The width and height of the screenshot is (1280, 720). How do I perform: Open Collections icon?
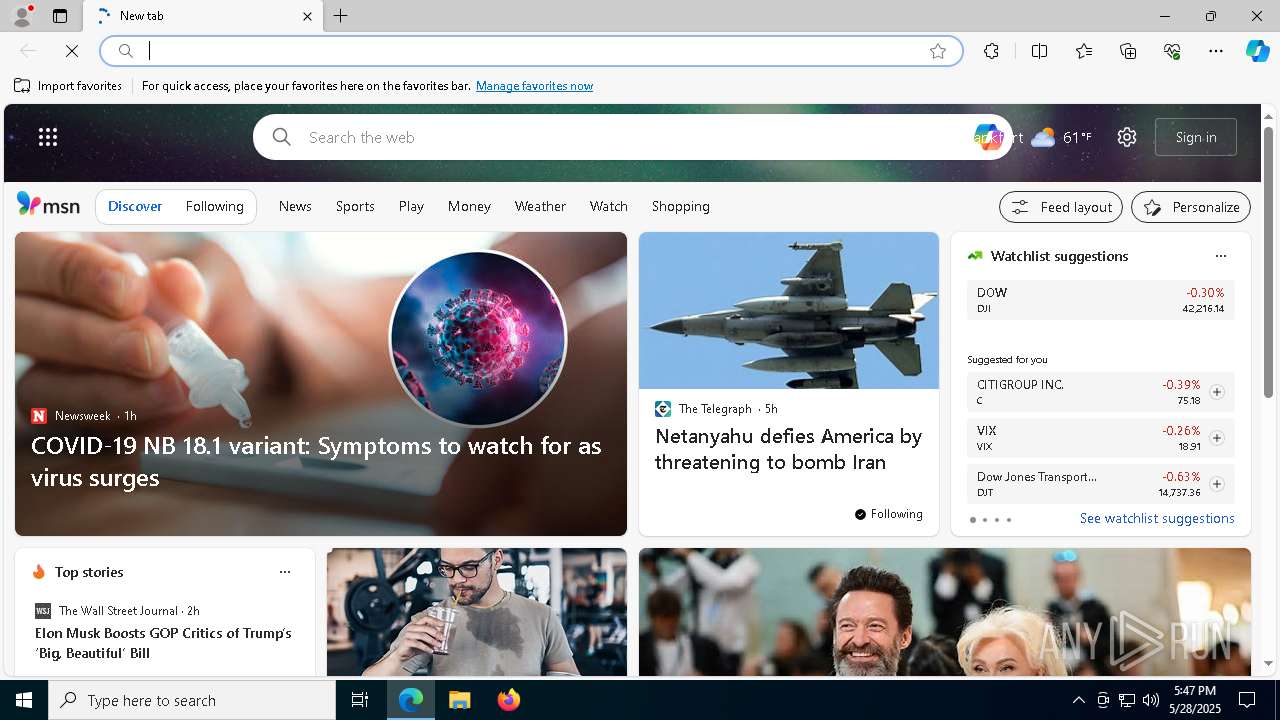tap(1128, 51)
